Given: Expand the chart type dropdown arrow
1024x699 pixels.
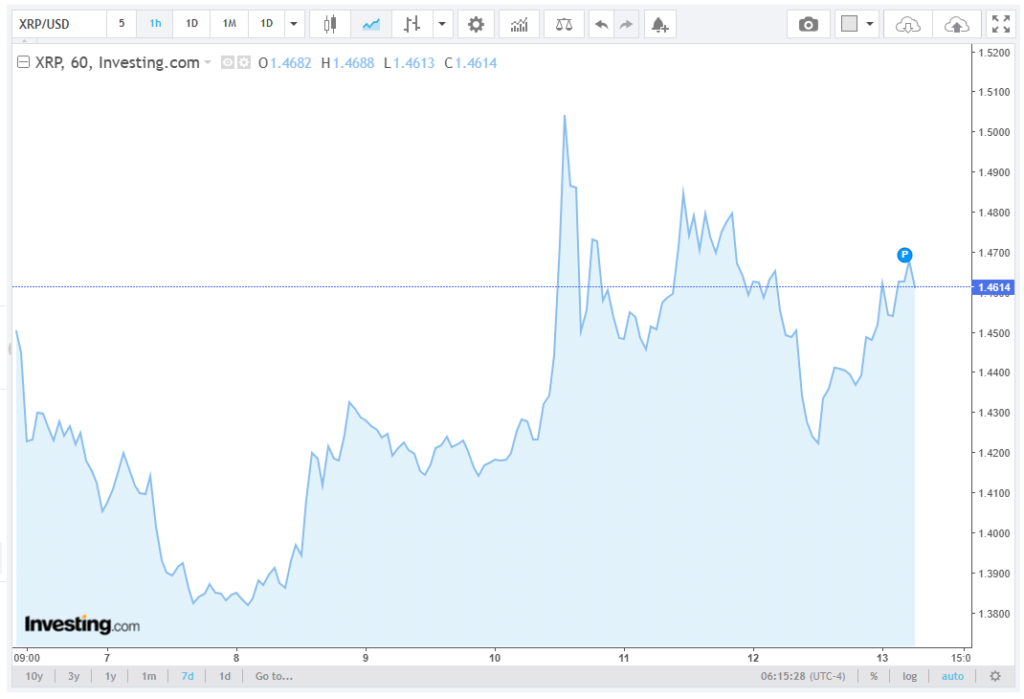Looking at the screenshot, I should (x=442, y=24).
